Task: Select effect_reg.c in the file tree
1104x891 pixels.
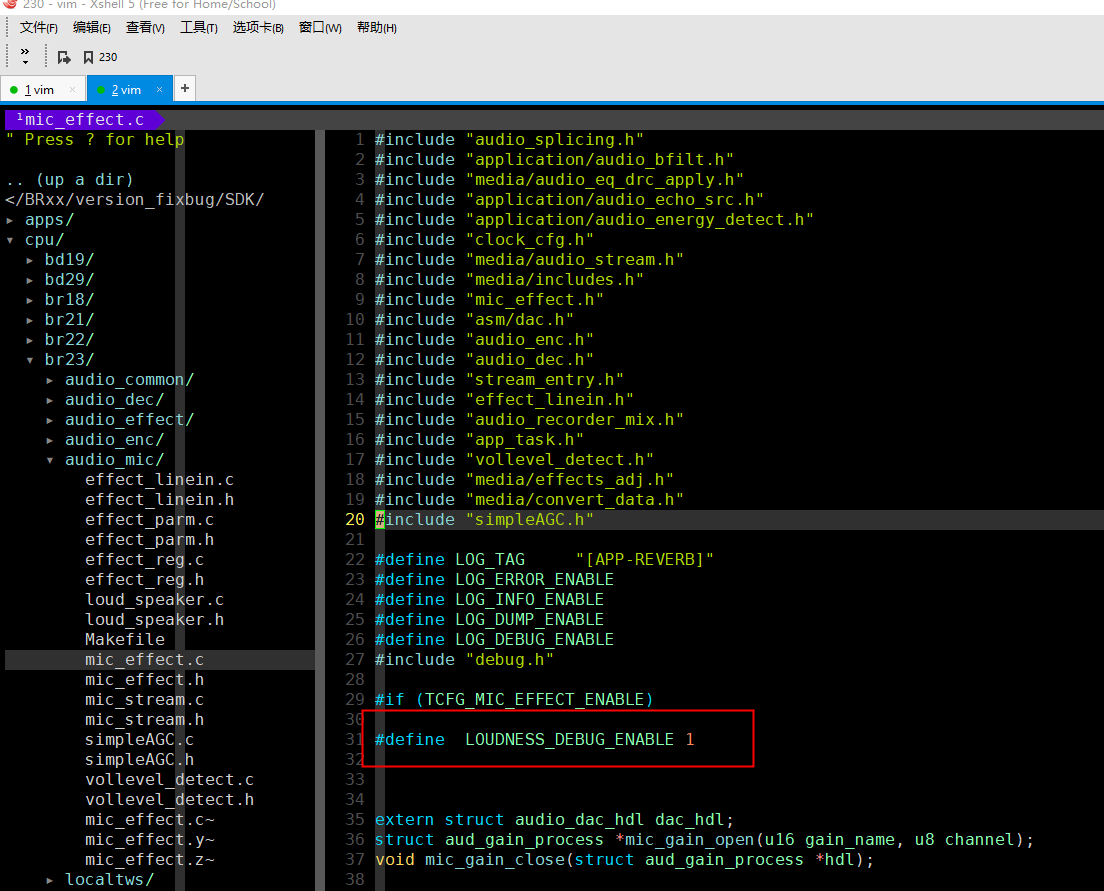Action: [144, 560]
